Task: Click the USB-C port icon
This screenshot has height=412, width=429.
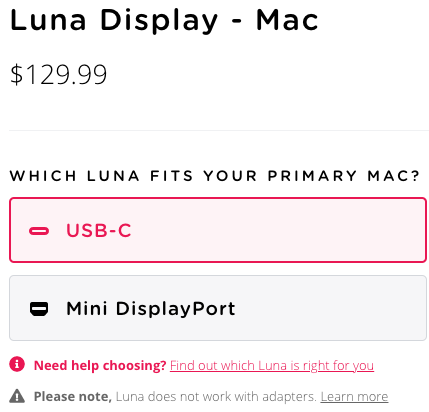Action: 39,231
